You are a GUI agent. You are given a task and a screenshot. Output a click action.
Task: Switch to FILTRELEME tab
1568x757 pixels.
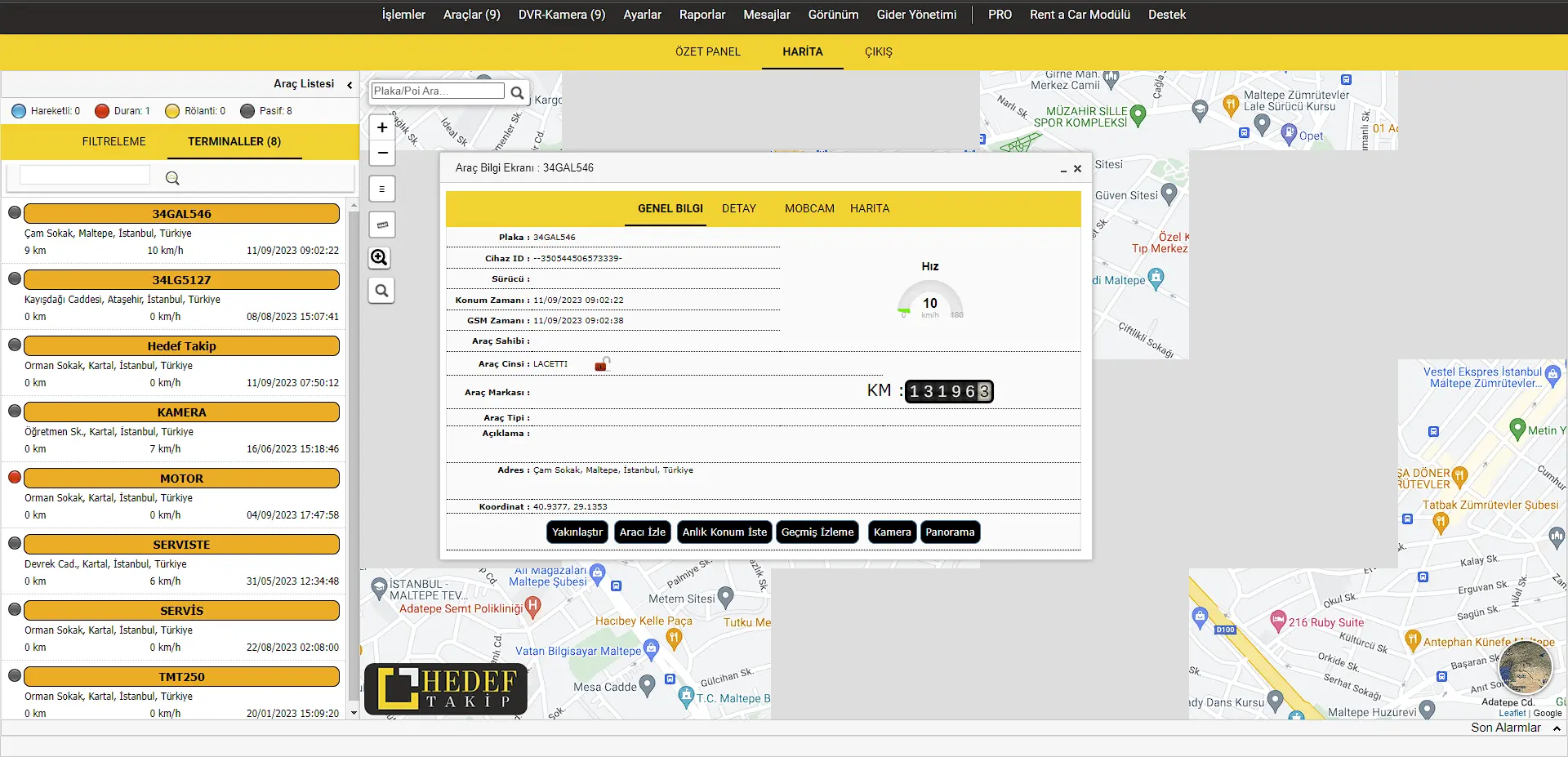(x=114, y=141)
